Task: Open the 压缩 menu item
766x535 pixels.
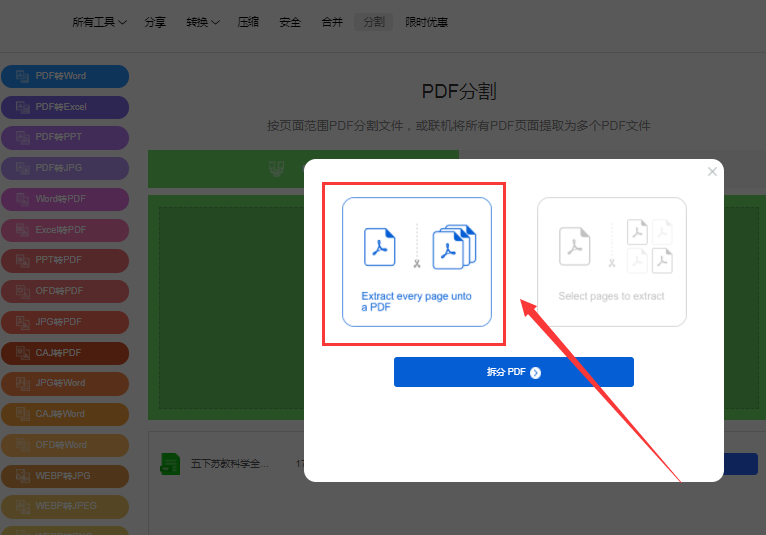Action: pyautogui.click(x=248, y=22)
